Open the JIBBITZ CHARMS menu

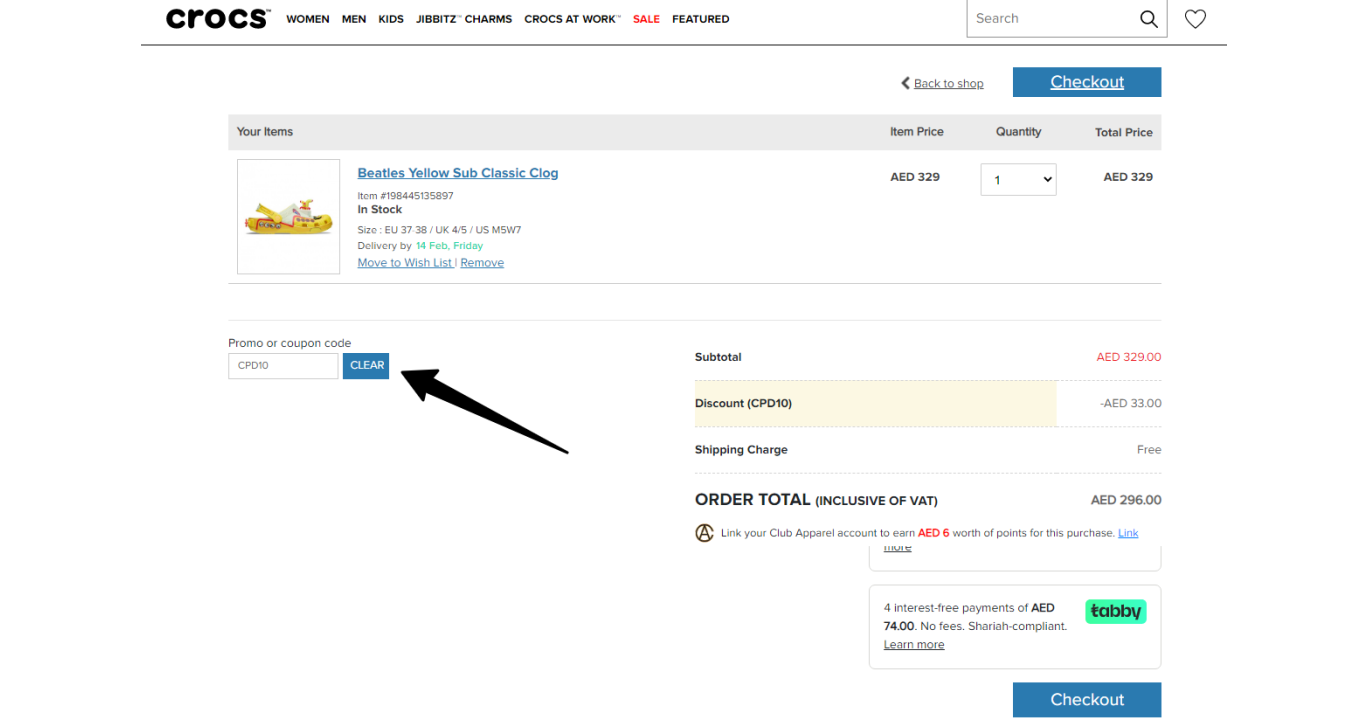pyautogui.click(x=464, y=19)
